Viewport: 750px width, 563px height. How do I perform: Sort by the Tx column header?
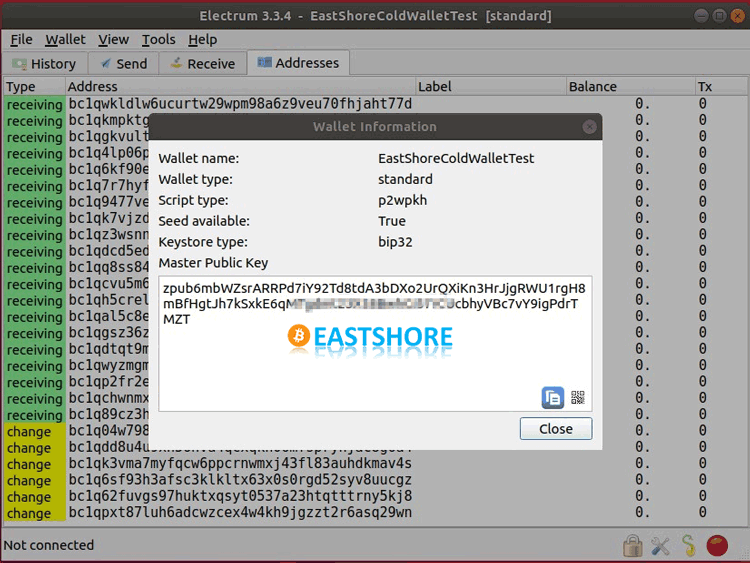pyautogui.click(x=721, y=87)
